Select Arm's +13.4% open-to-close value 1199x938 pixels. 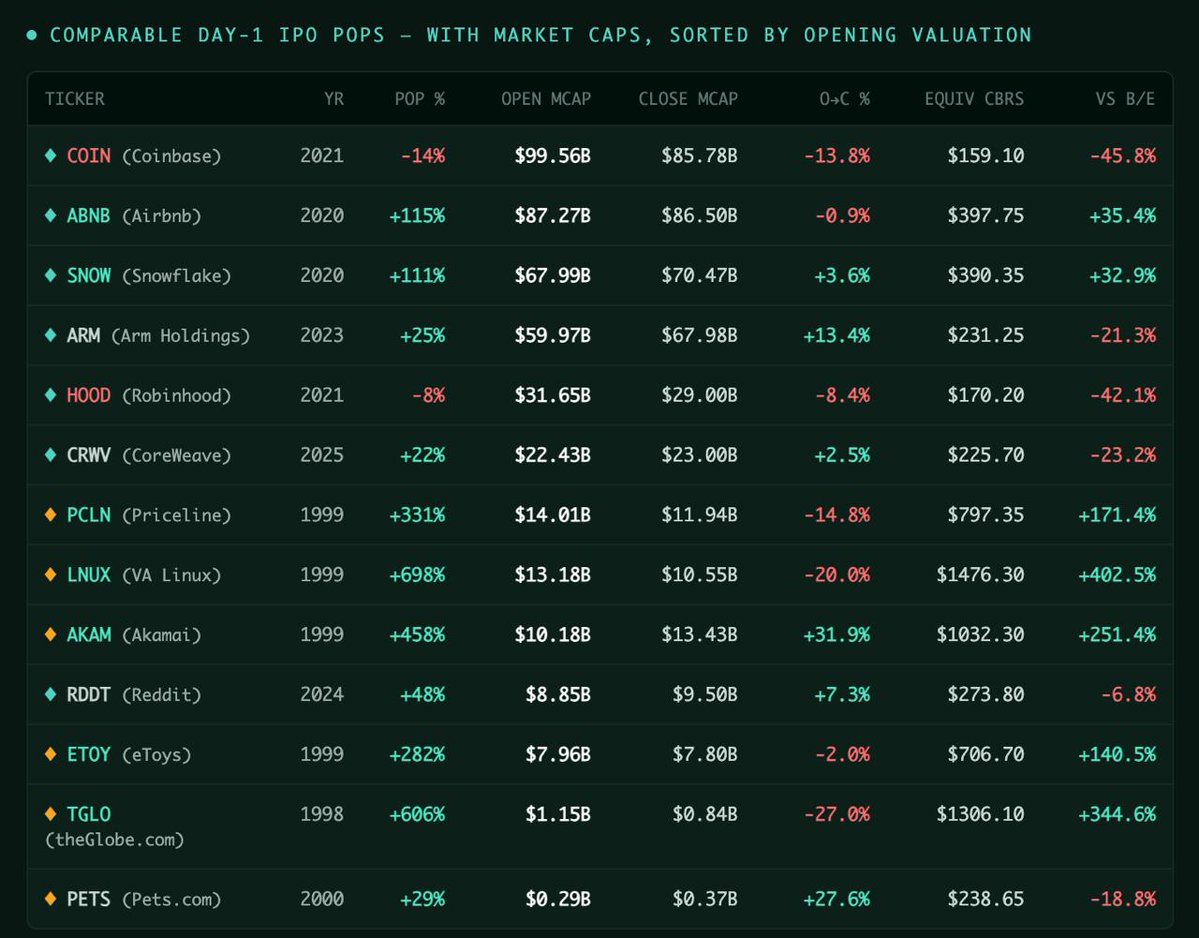(x=836, y=335)
